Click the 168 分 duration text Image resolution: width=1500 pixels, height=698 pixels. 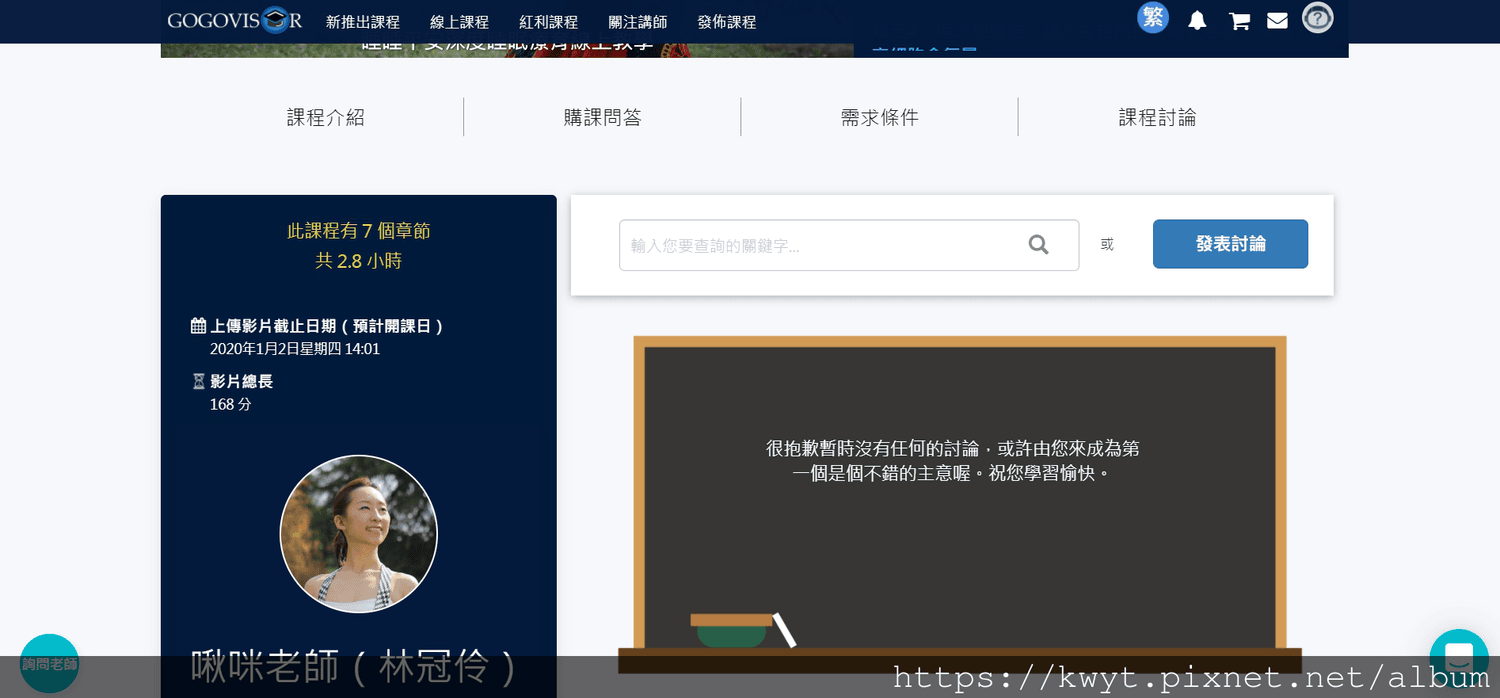(231, 404)
